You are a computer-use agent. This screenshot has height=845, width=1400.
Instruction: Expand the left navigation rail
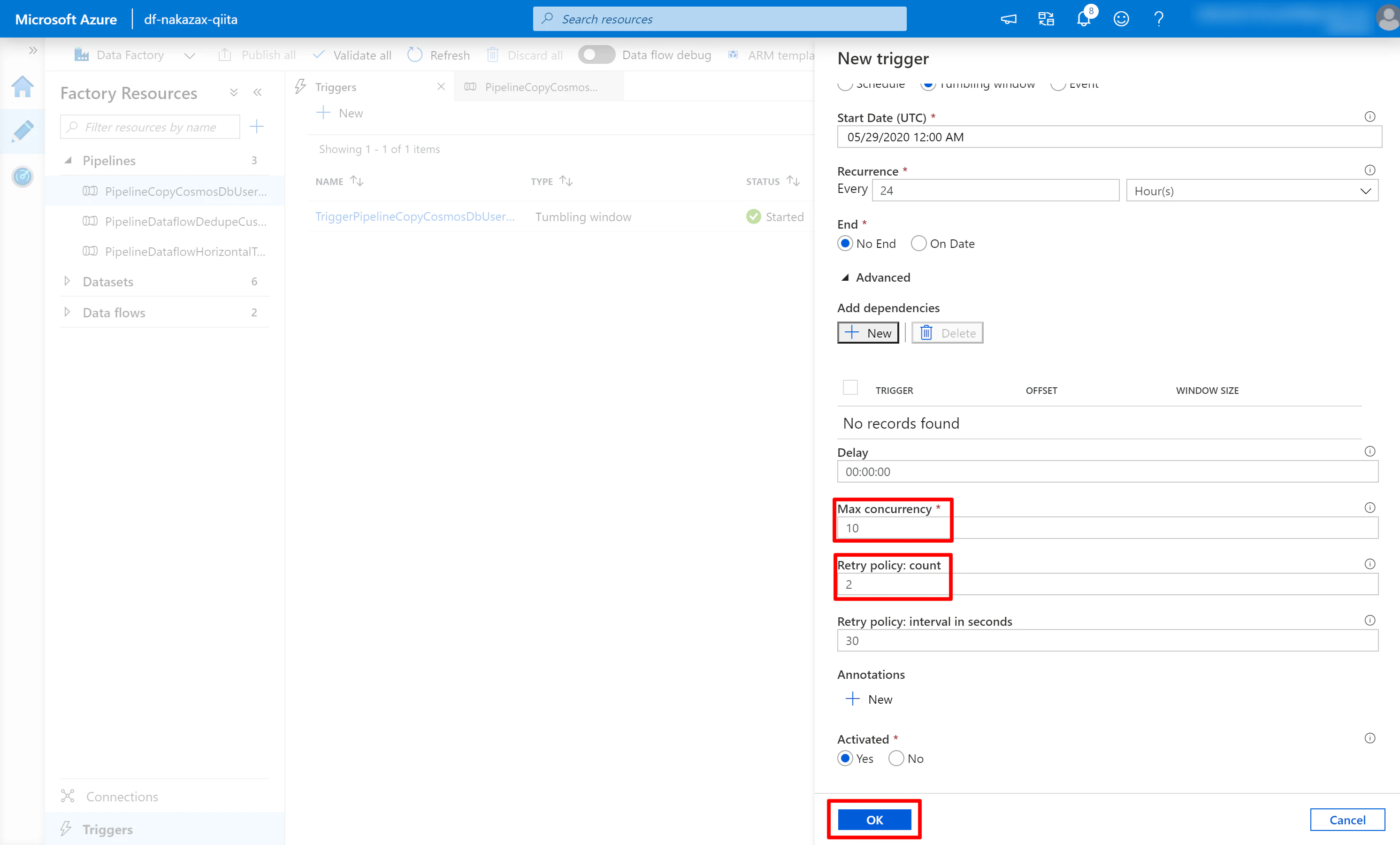click(33, 50)
